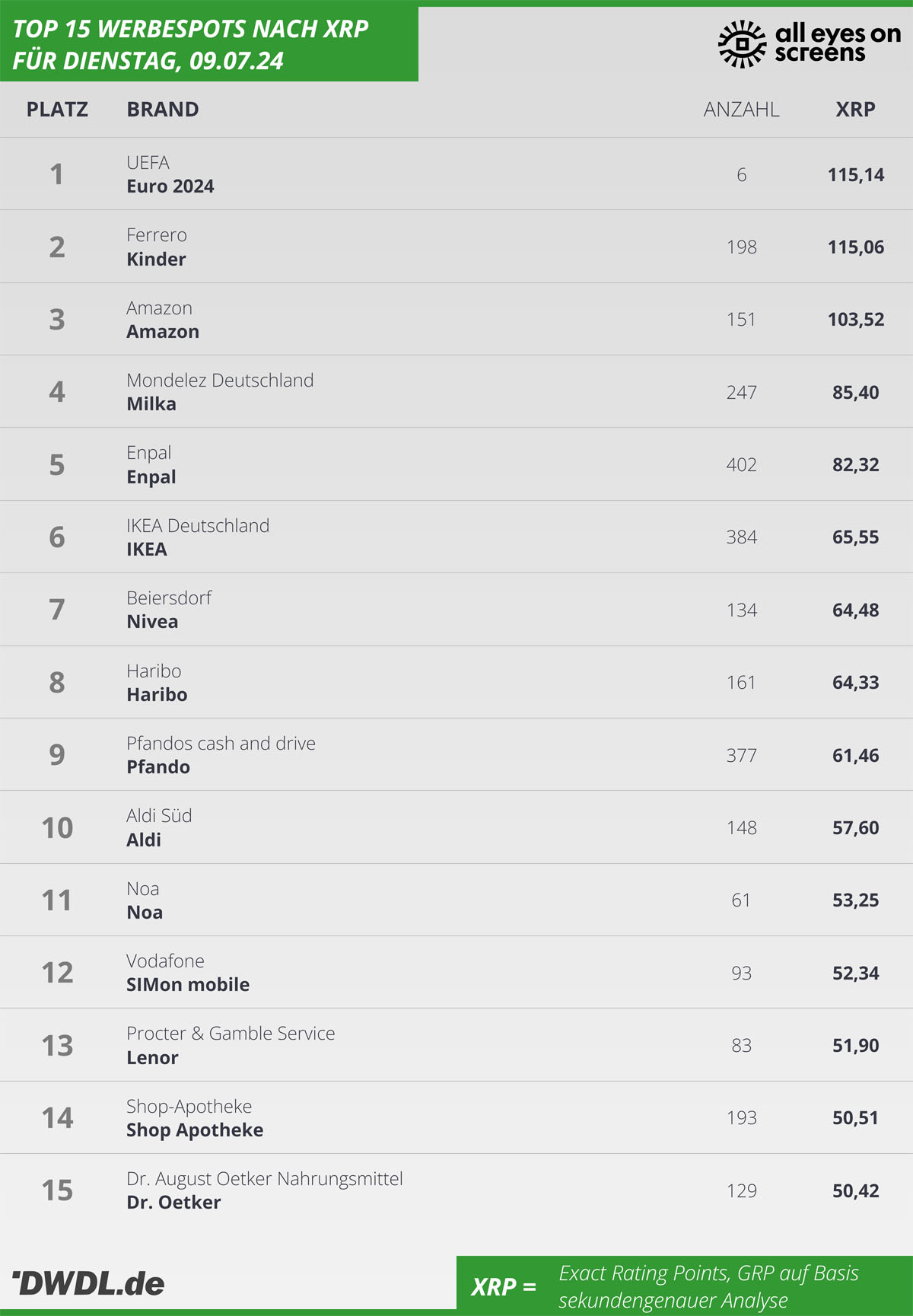Click the Shop Apotheke brand name
The height and width of the screenshot is (1316, 913).
point(195,1130)
